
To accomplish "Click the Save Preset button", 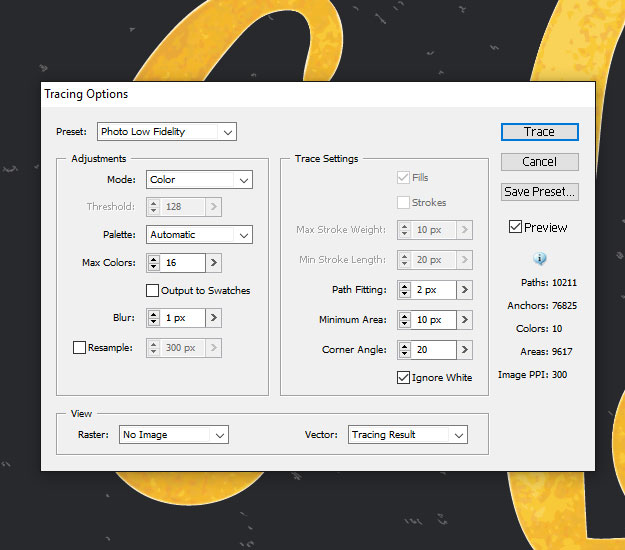I will pyautogui.click(x=539, y=192).
